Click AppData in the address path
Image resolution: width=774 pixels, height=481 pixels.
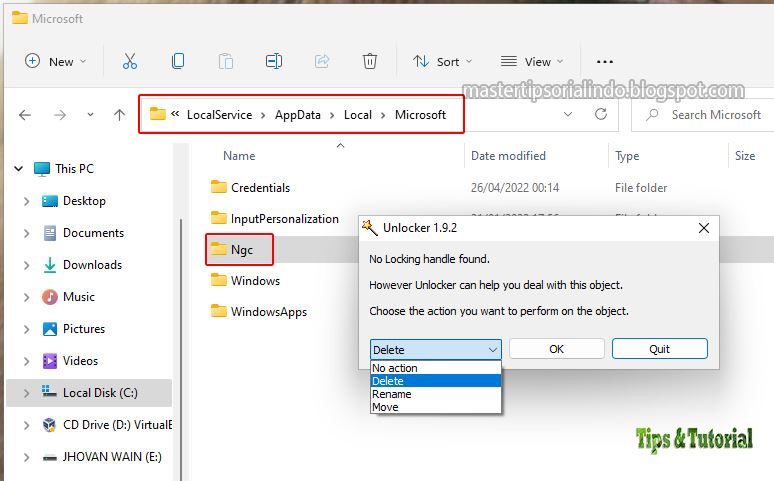tap(298, 115)
